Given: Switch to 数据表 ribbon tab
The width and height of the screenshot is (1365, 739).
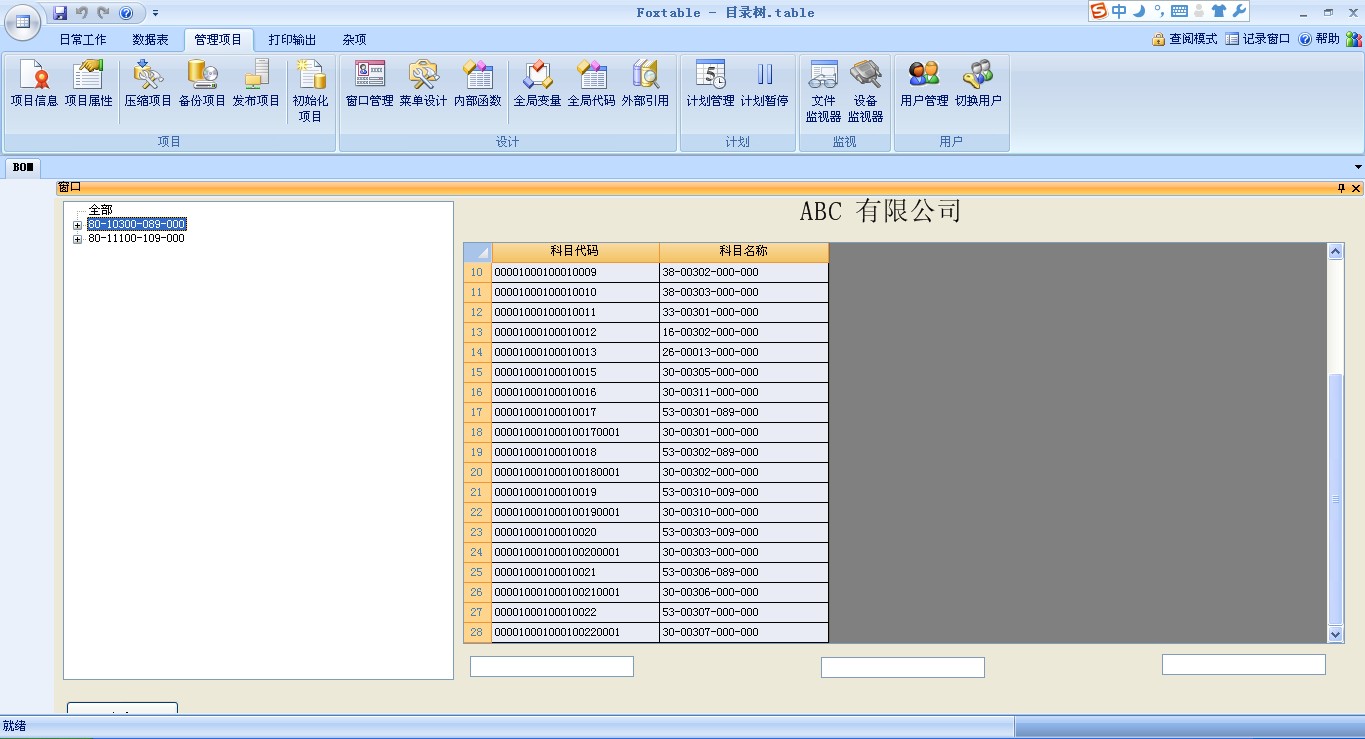Looking at the screenshot, I should pos(151,40).
